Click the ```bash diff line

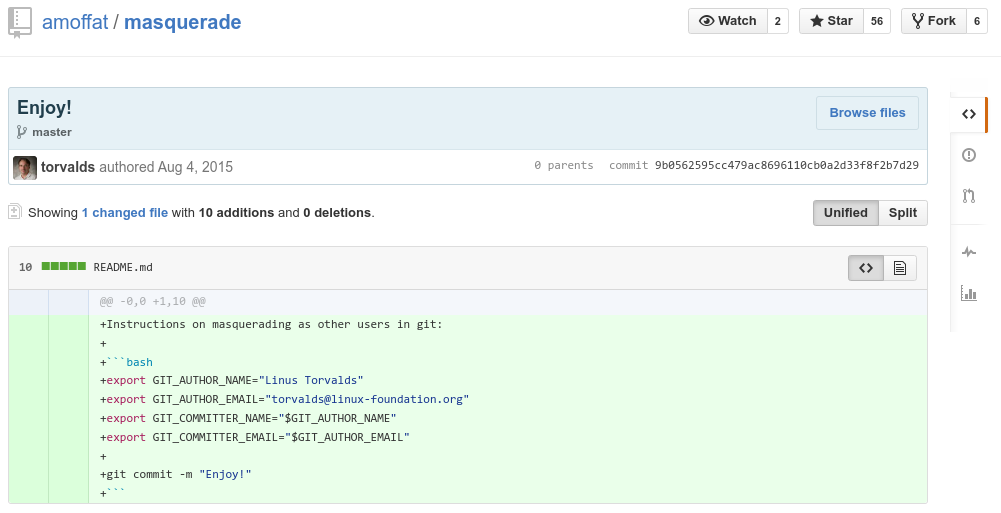coord(126,362)
